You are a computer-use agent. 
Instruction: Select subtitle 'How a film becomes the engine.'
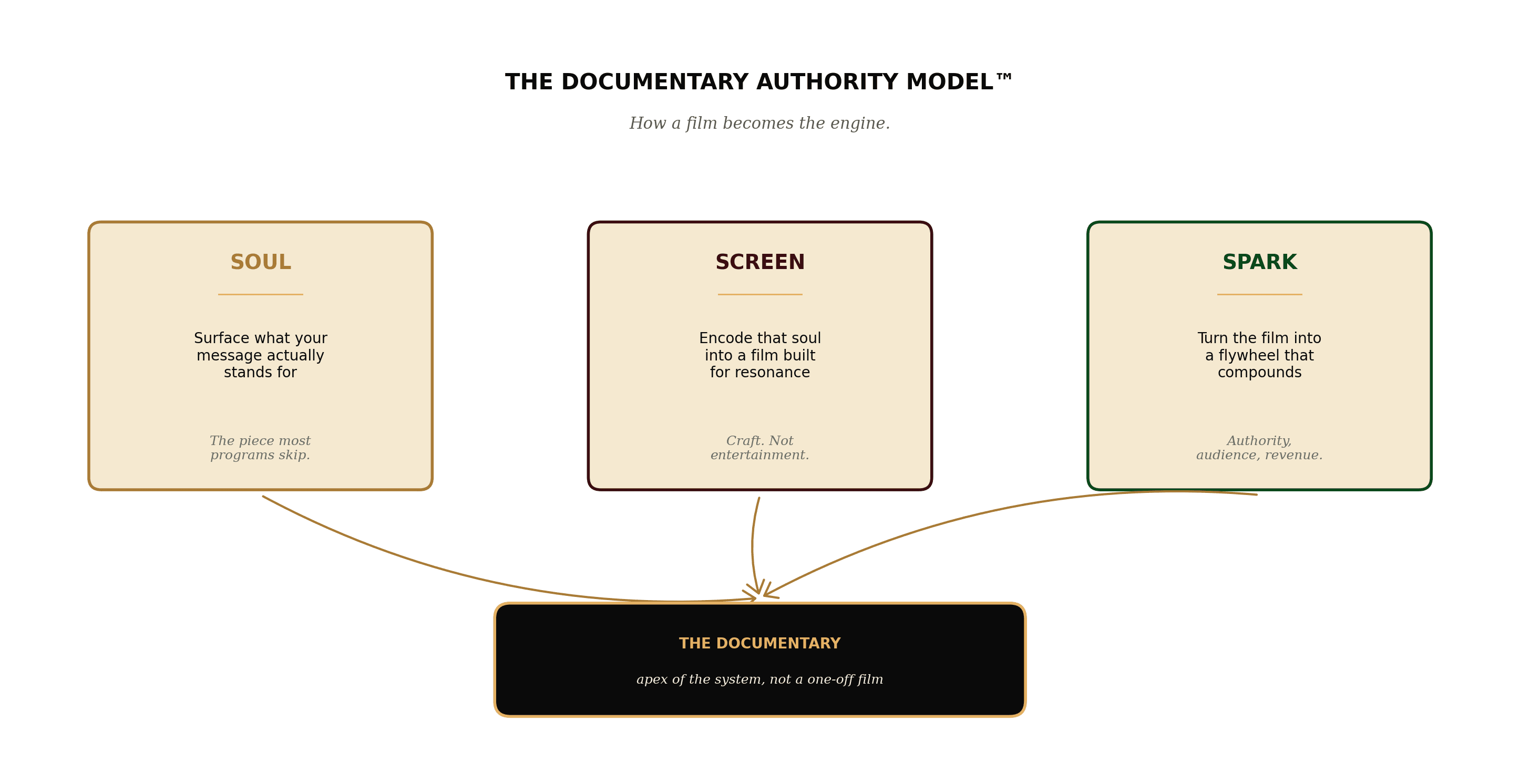pyautogui.click(x=759, y=123)
